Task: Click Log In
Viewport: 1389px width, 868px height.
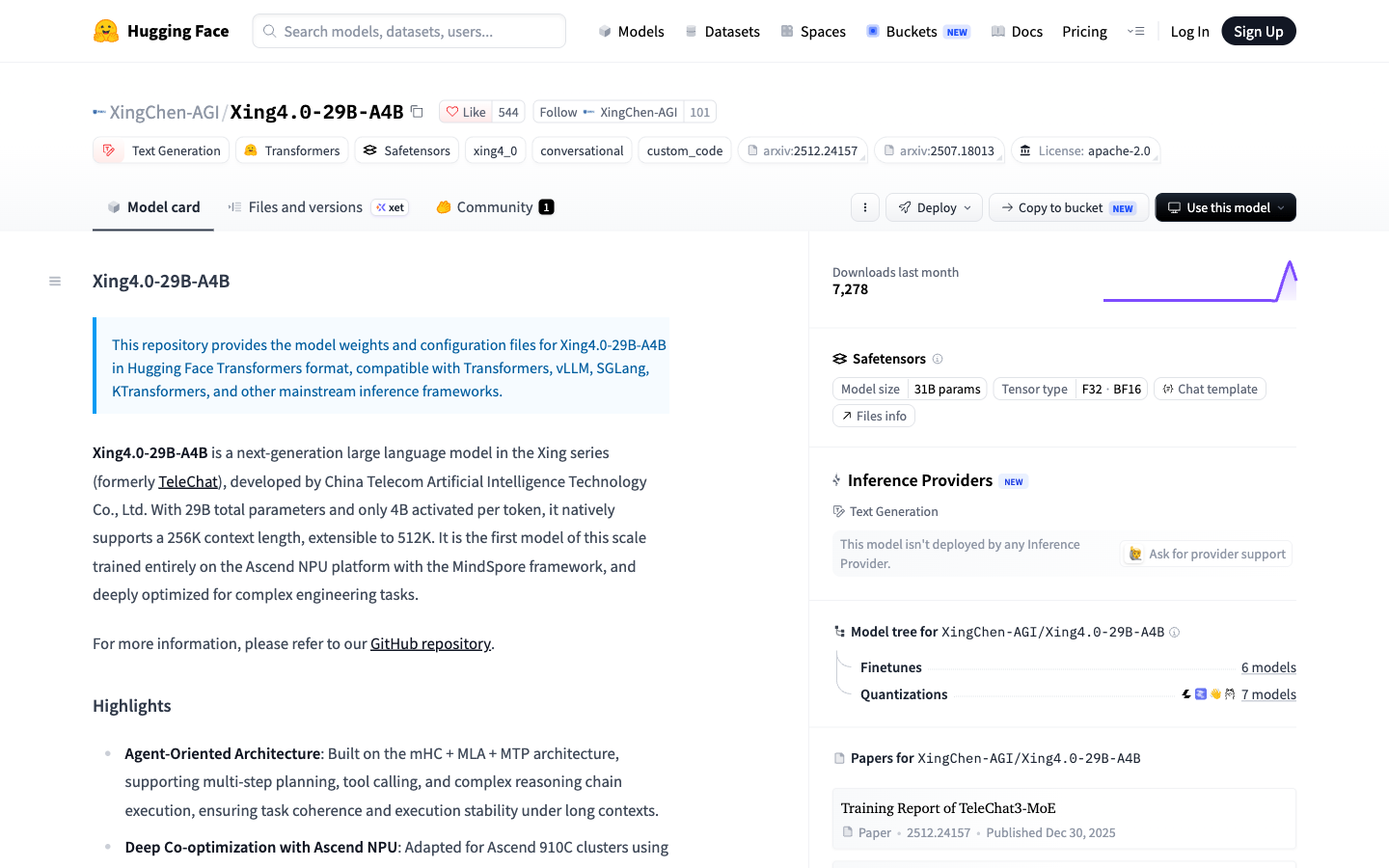Action: click(1189, 31)
